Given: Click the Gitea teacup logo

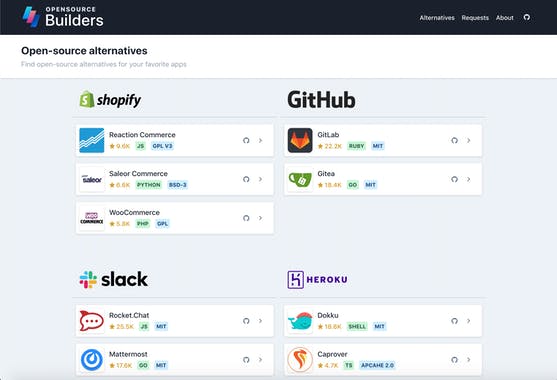Looking at the screenshot, I should (x=300, y=179).
